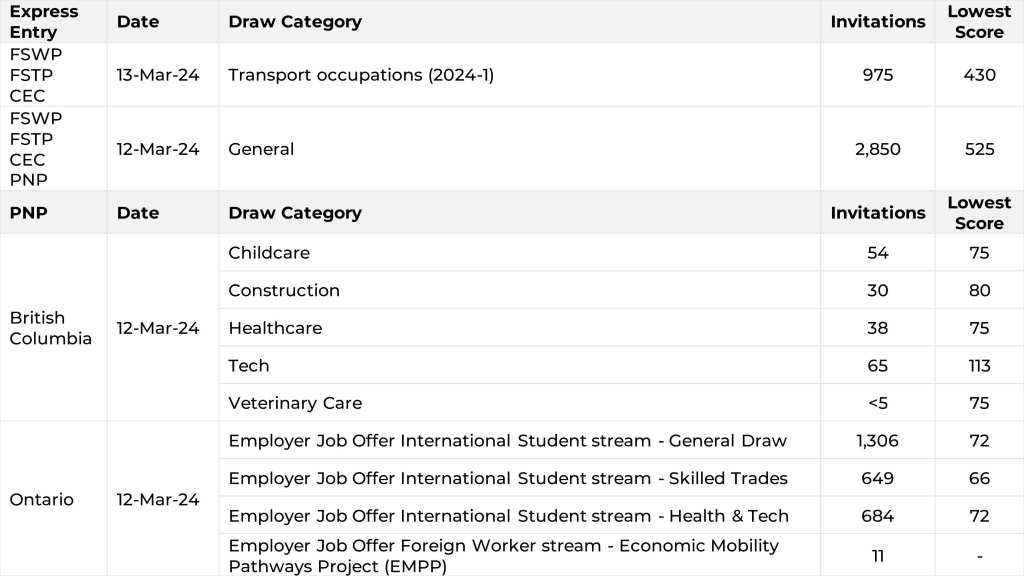This screenshot has width=1024, height=576.
Task: Select the "13-Mar-24" date cell
Action: point(158,75)
